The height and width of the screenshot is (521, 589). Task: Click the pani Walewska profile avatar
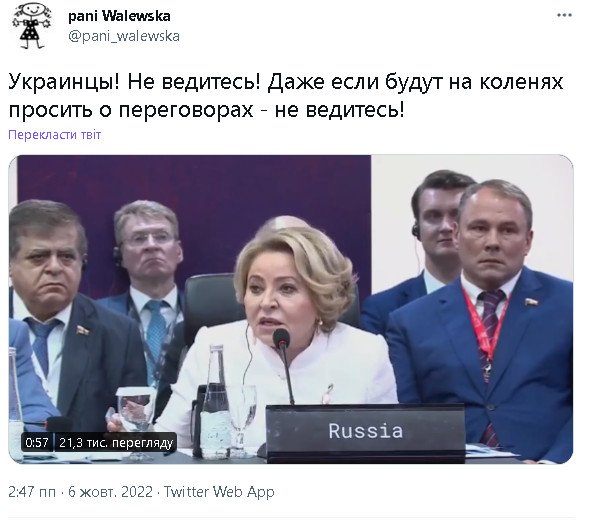pos(32,26)
